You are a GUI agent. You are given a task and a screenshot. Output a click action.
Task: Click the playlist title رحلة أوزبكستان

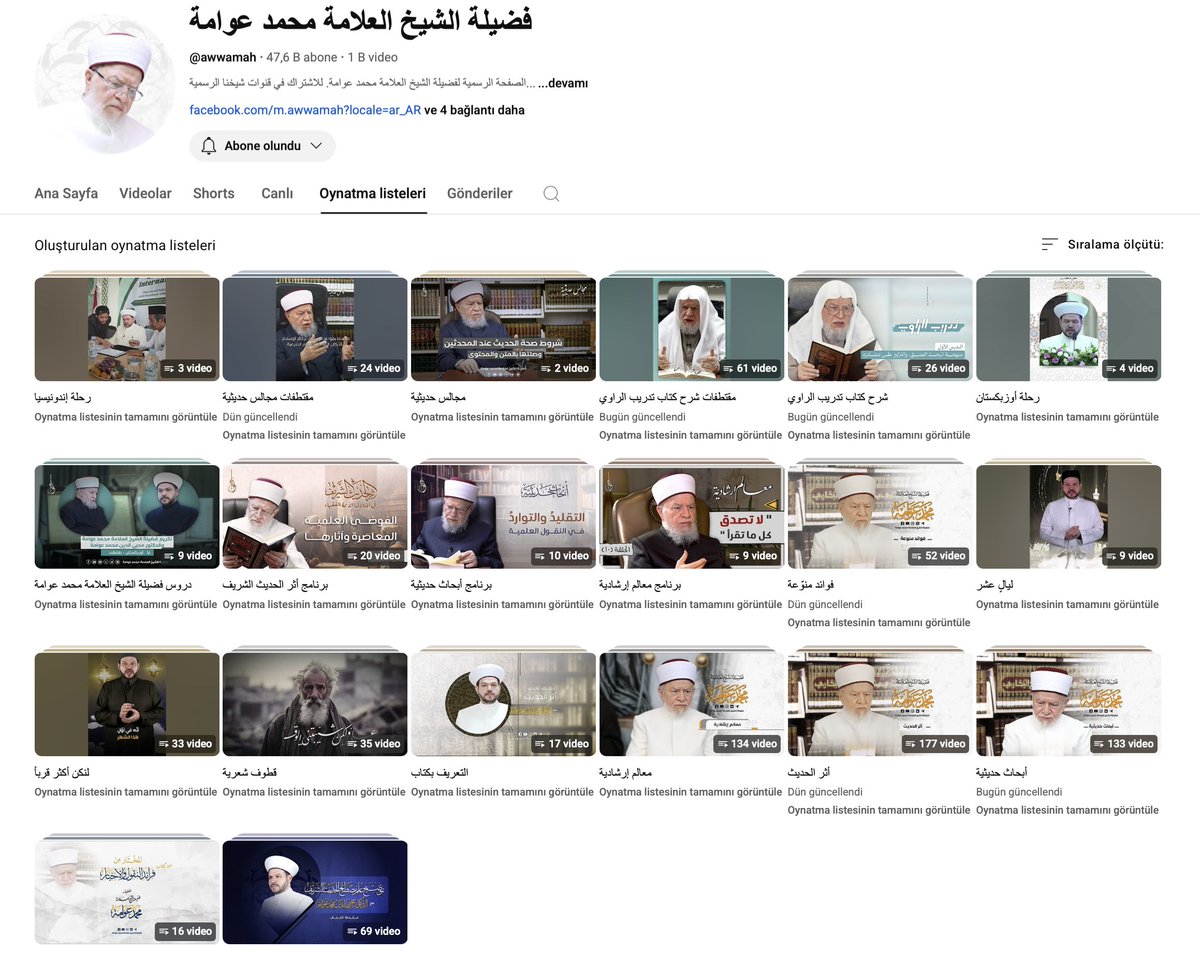(x=1008, y=397)
